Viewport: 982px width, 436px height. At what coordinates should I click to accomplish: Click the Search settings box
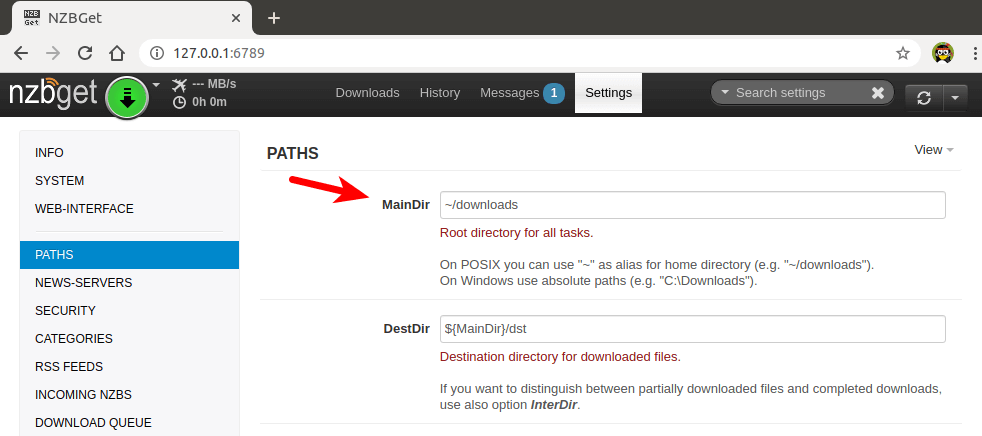[795, 93]
